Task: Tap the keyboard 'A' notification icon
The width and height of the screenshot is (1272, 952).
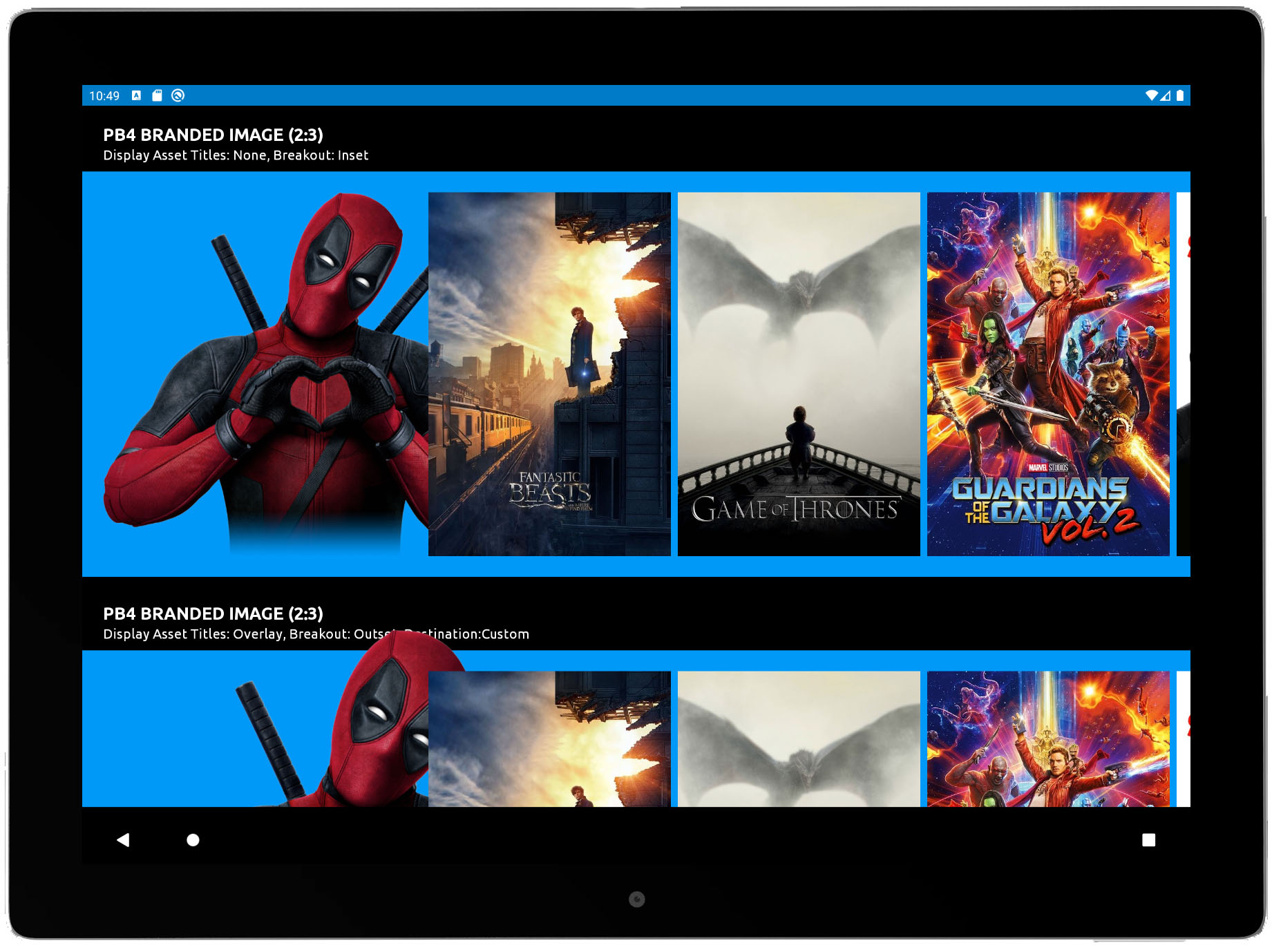Action: (136, 95)
